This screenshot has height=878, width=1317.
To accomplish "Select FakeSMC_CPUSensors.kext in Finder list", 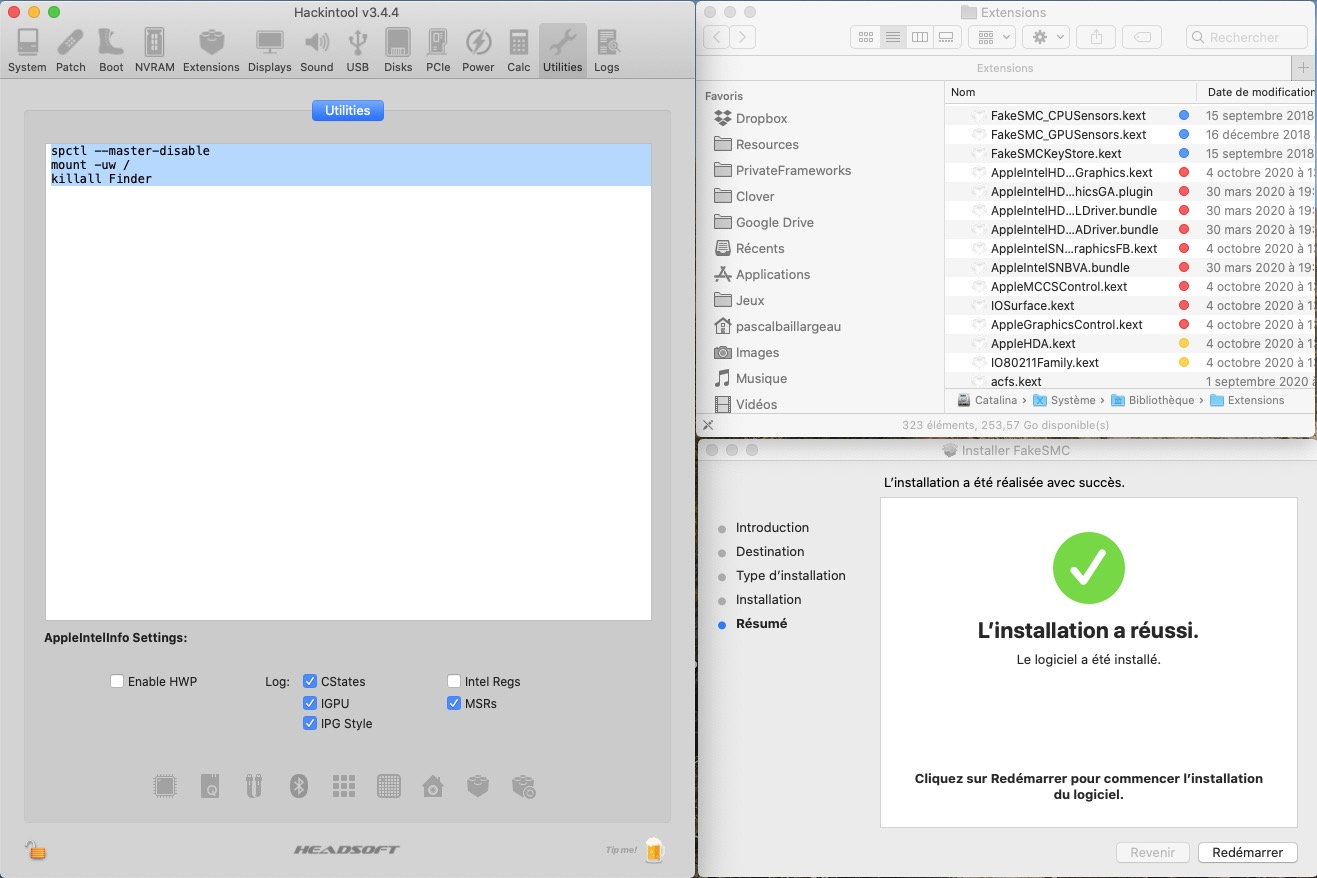I will click(1130, 116).
